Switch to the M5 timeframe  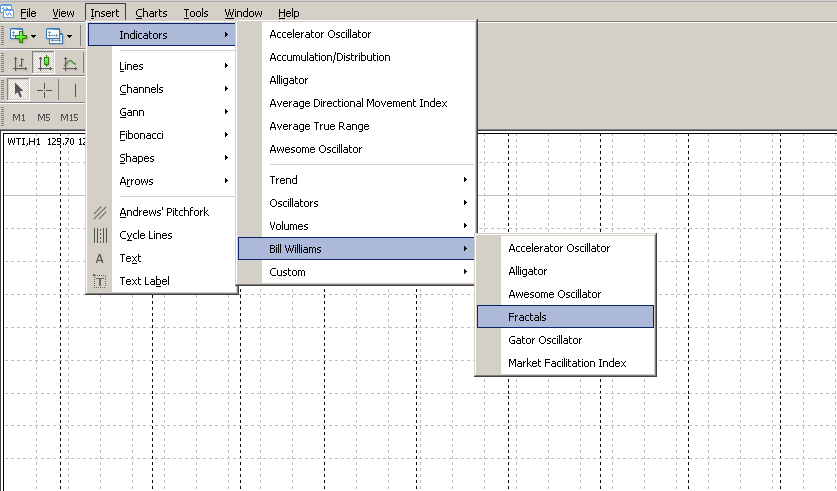click(x=44, y=117)
